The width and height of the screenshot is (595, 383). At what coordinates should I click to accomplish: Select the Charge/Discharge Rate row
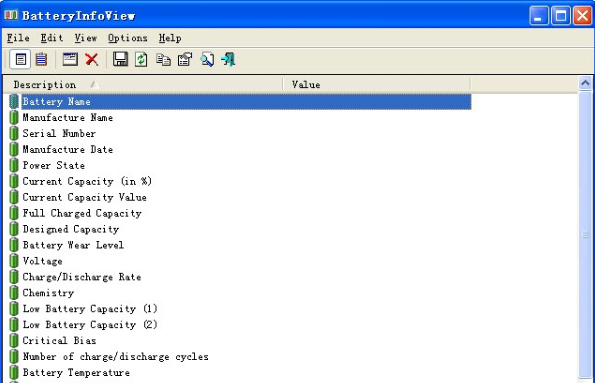tap(240, 277)
